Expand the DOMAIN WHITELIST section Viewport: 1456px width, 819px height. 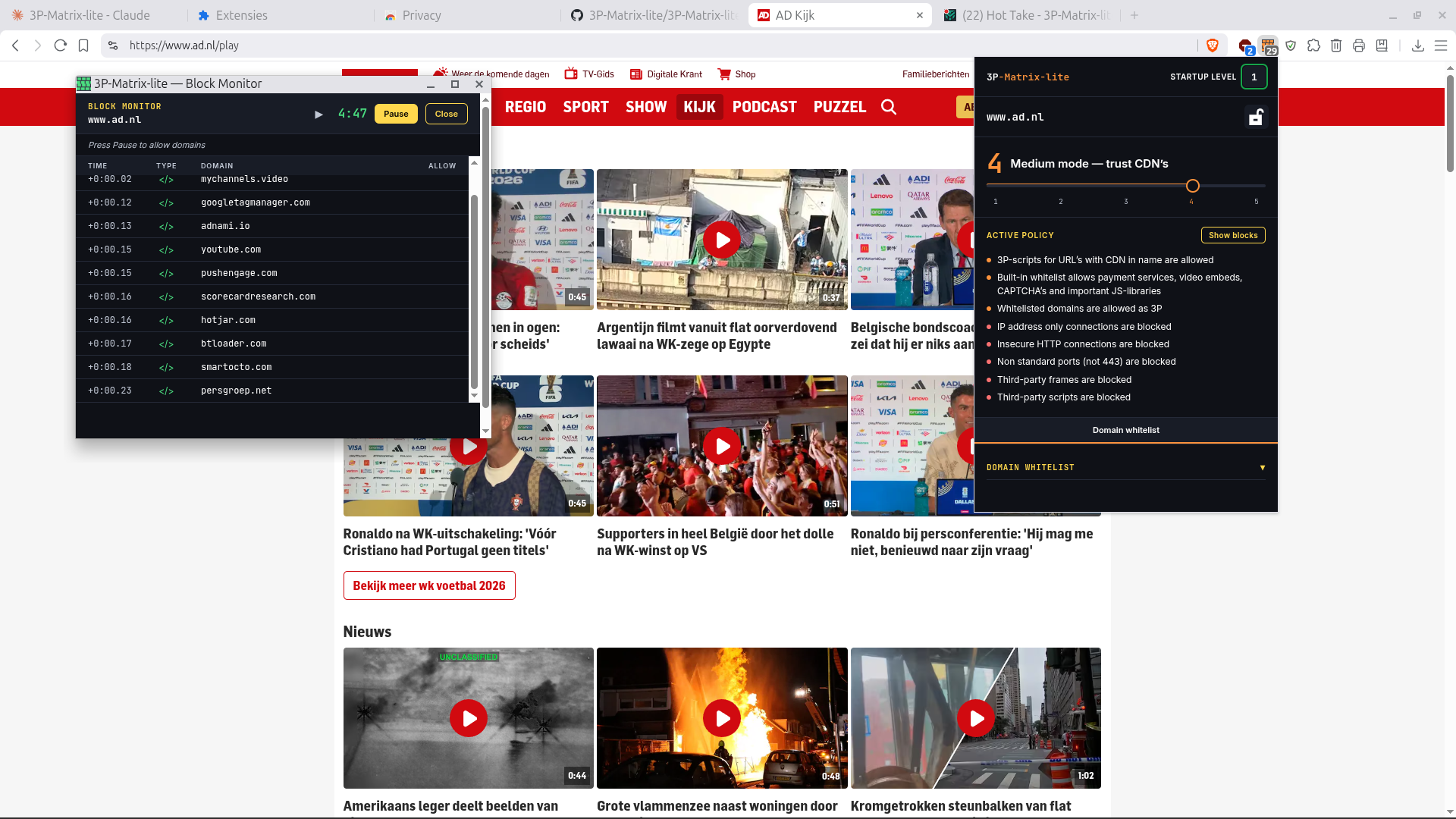tap(1126, 467)
